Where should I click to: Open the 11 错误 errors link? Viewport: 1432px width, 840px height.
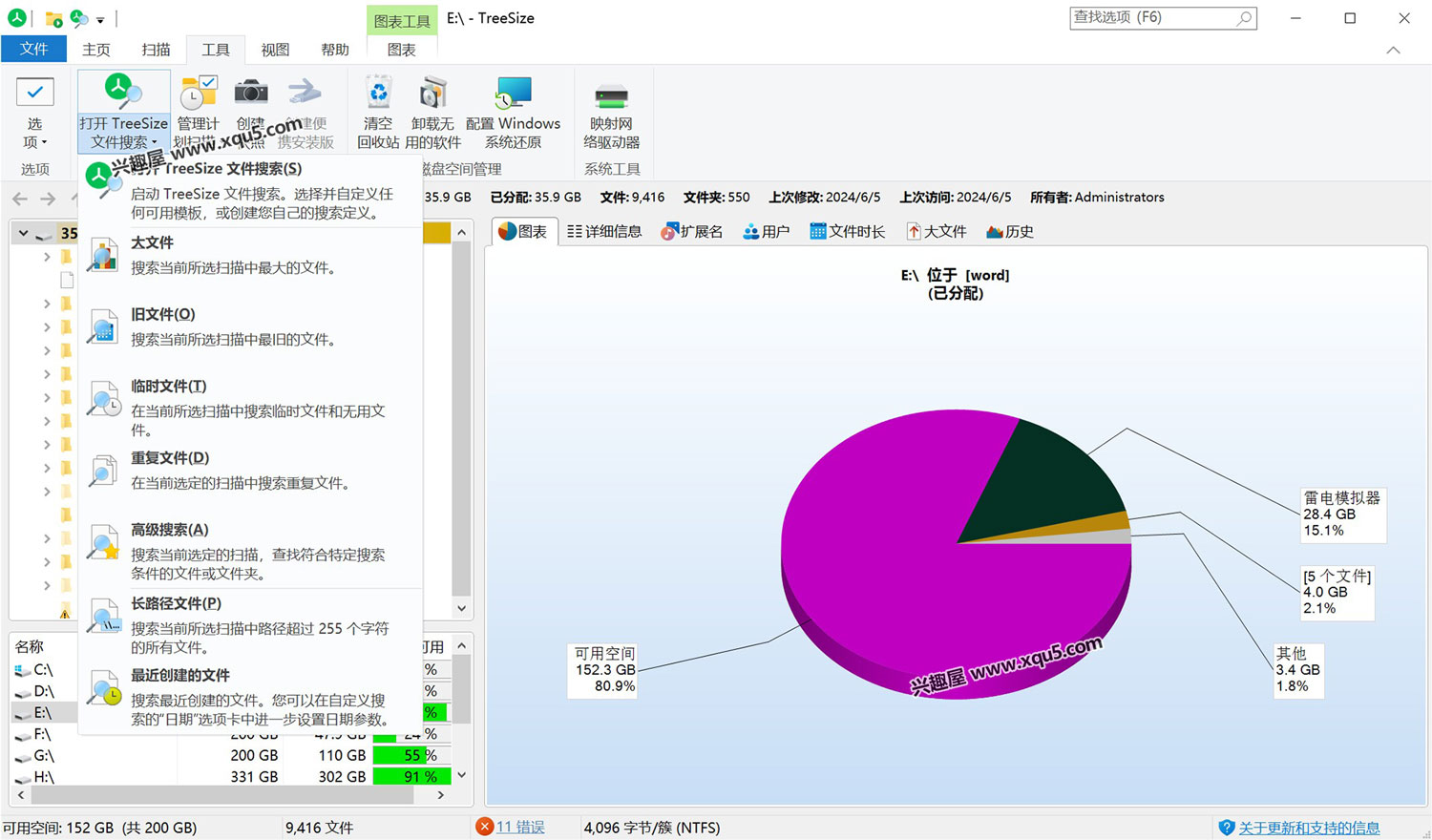pos(520,827)
